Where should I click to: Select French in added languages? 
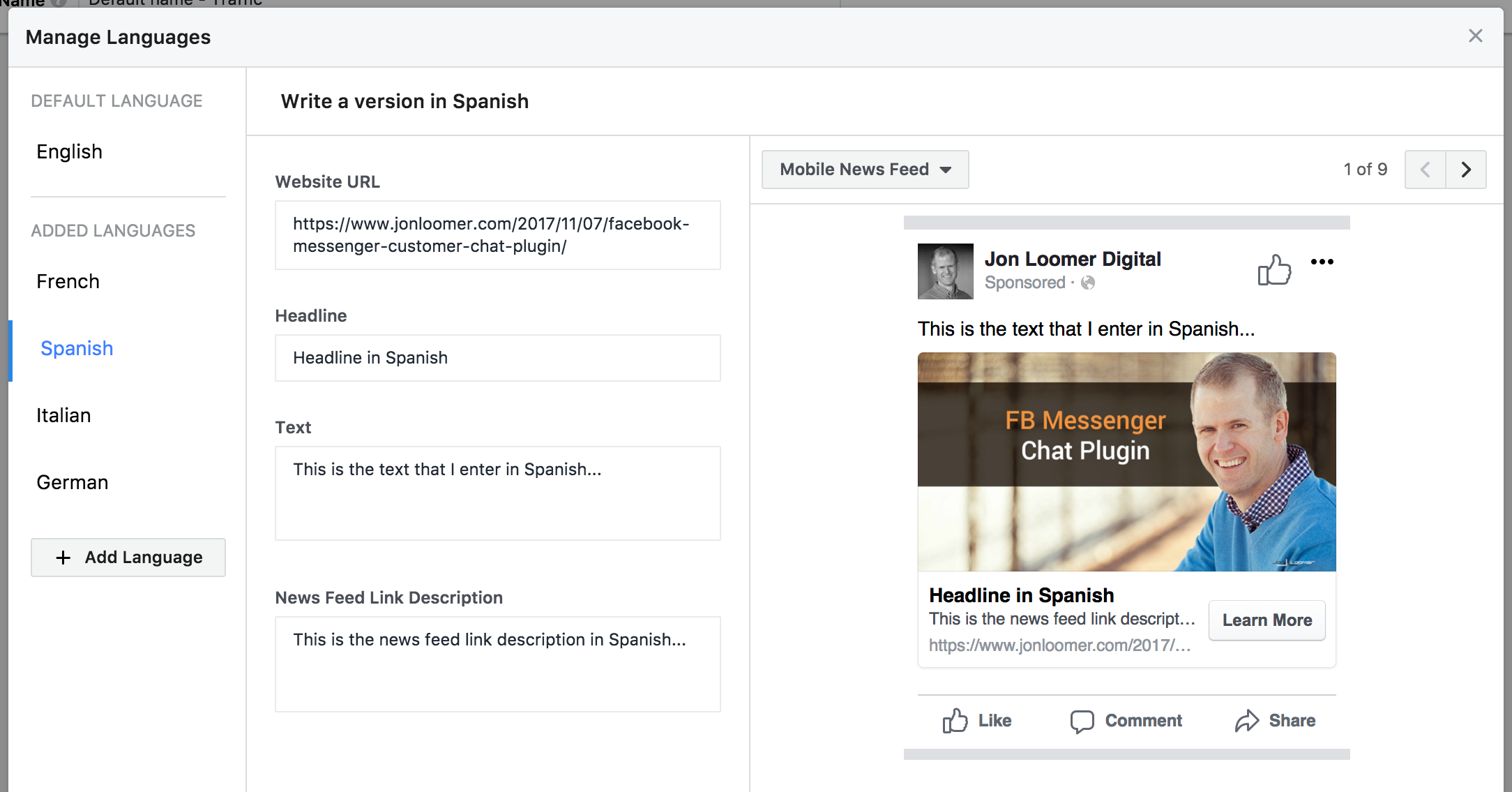[x=68, y=281]
